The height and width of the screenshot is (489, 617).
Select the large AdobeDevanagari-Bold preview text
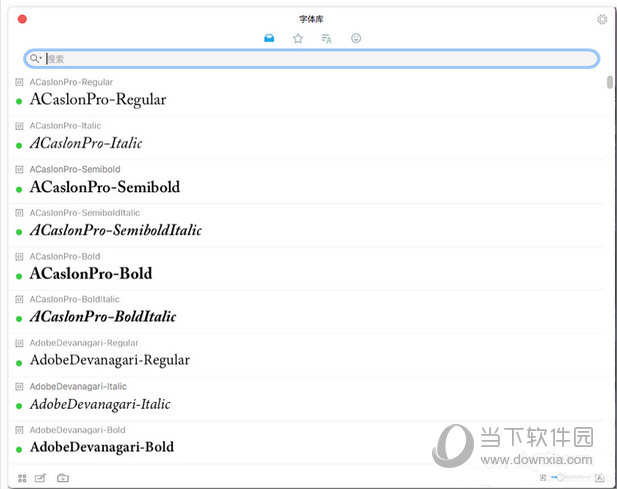tap(102, 447)
